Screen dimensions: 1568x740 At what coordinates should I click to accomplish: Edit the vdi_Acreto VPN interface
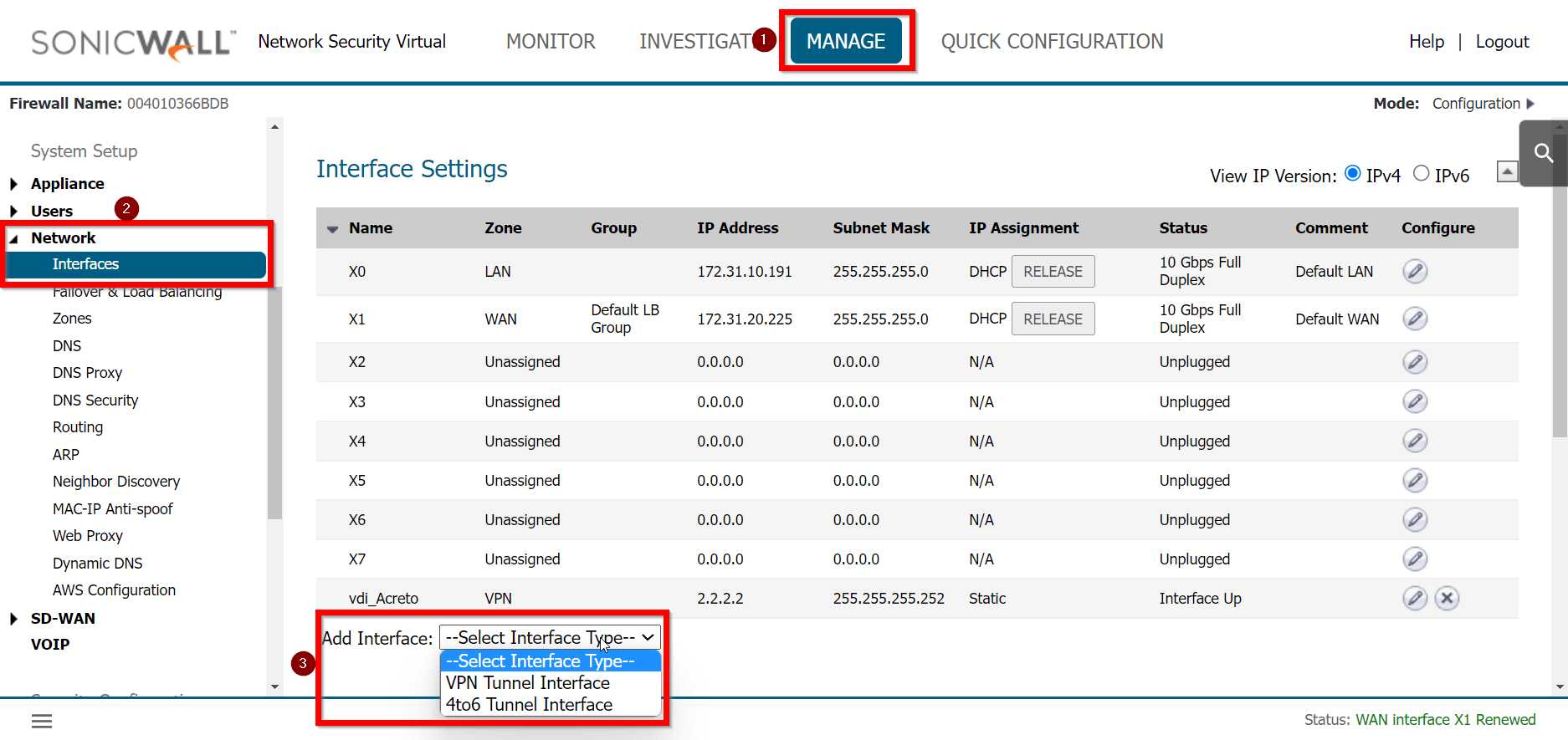coord(1415,598)
